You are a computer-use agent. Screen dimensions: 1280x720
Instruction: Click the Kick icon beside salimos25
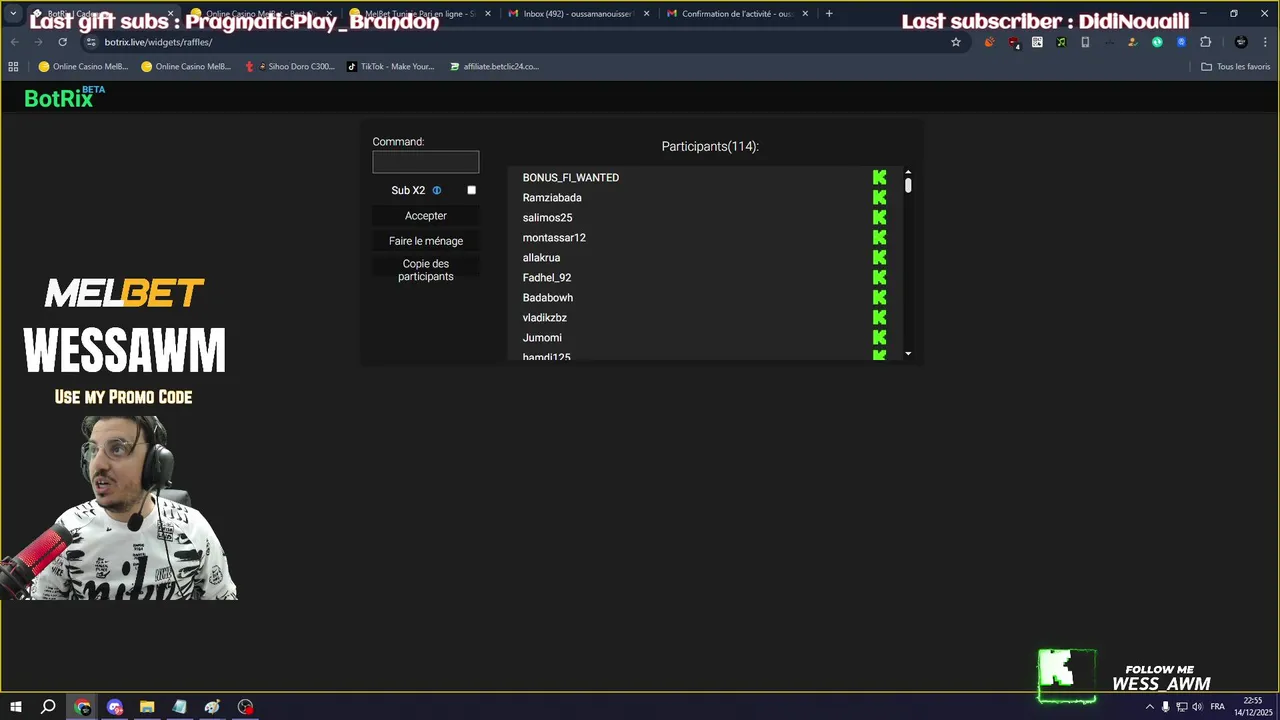(x=879, y=217)
